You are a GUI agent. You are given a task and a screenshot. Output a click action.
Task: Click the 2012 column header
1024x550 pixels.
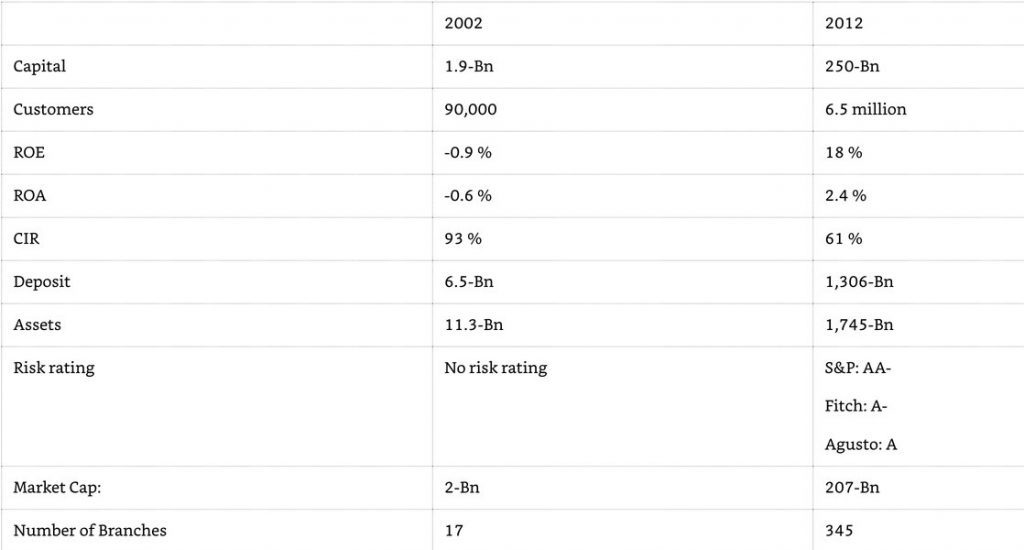coord(844,24)
